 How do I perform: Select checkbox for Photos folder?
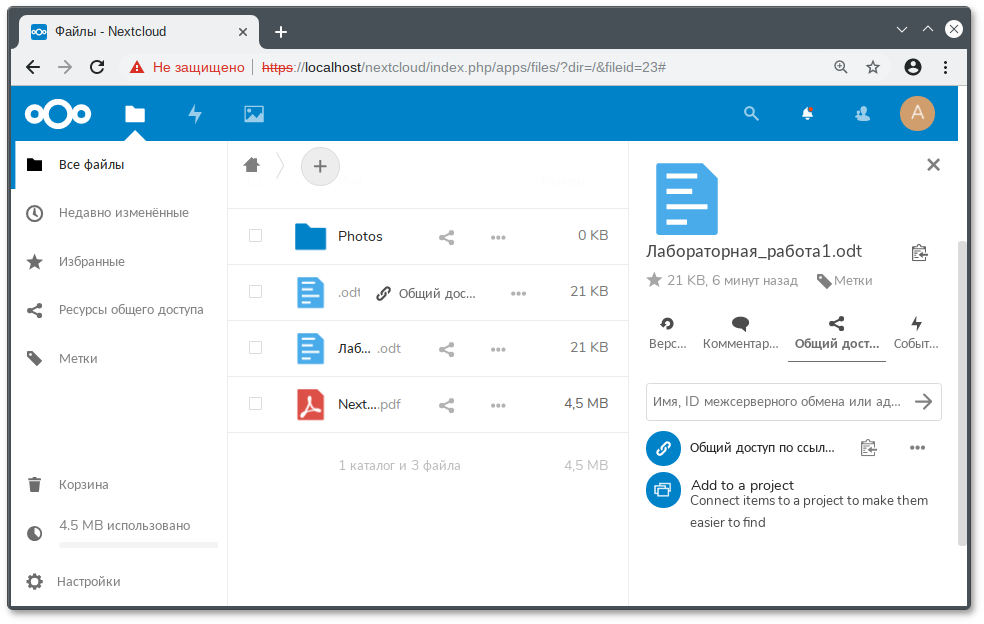click(255, 235)
